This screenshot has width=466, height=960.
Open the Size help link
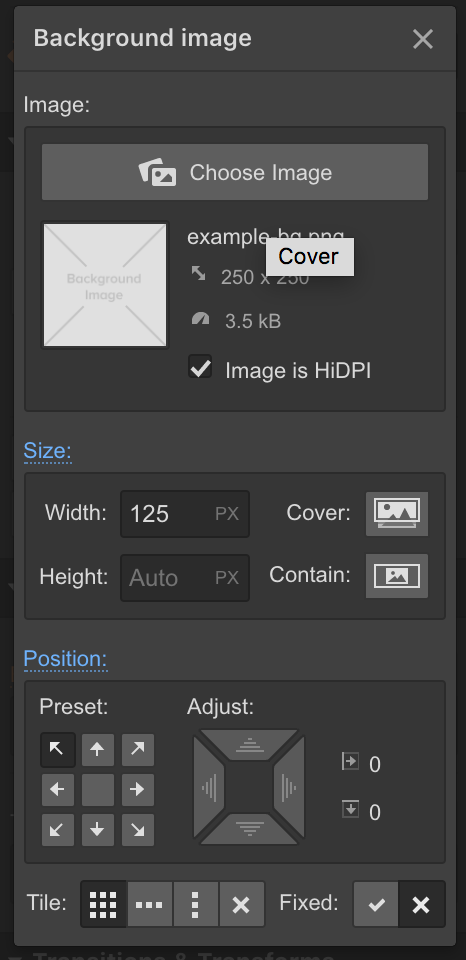coord(48,451)
